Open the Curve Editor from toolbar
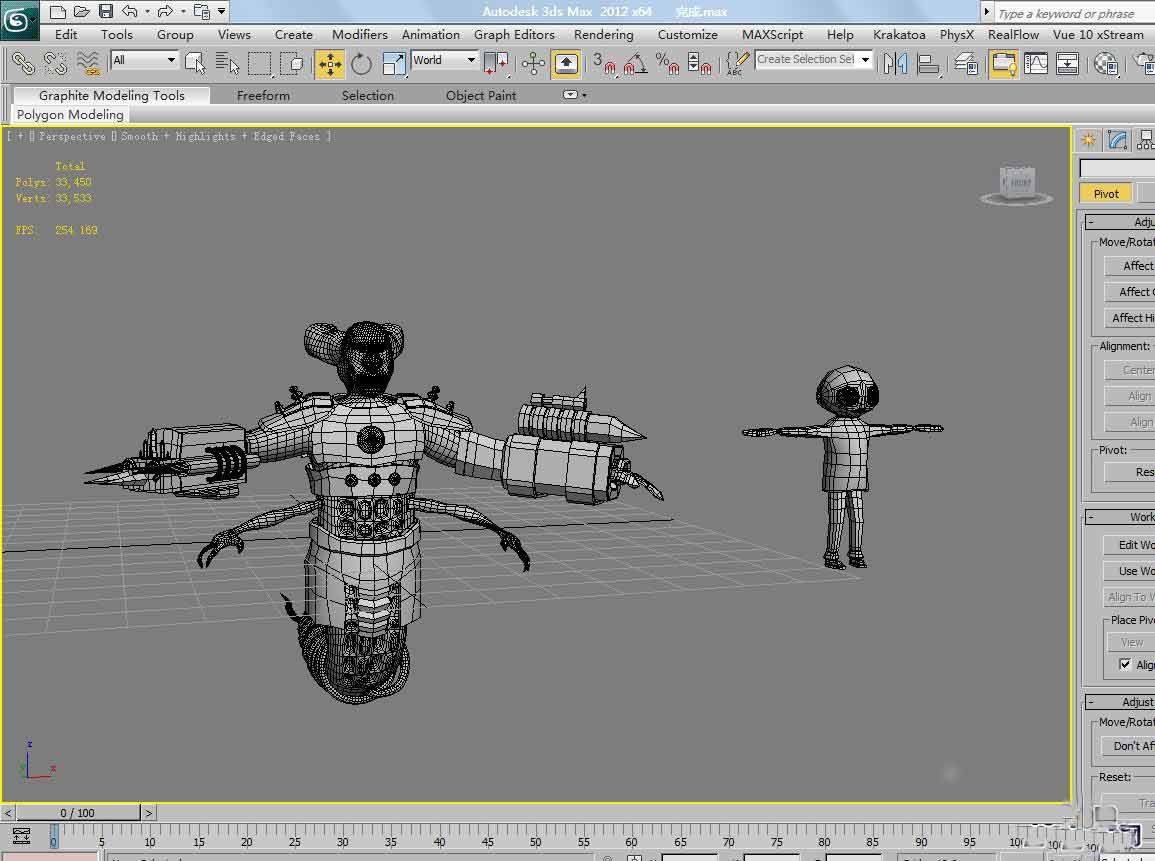 point(1036,64)
